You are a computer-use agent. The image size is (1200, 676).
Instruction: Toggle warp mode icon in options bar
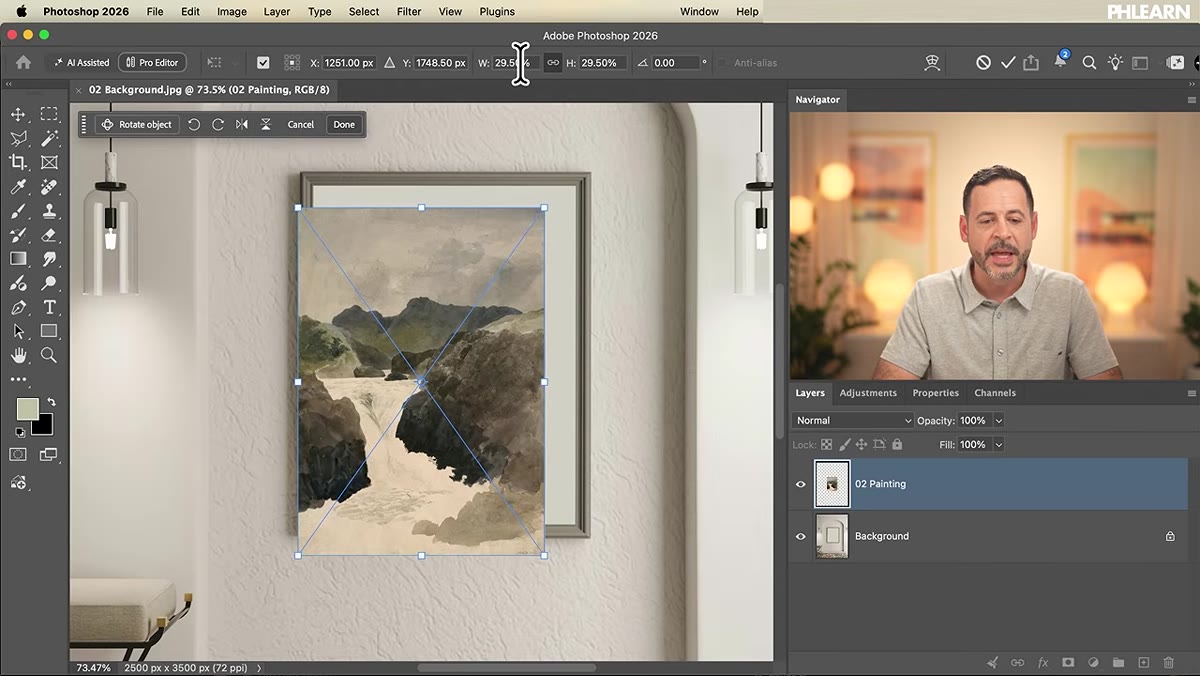[932, 62]
